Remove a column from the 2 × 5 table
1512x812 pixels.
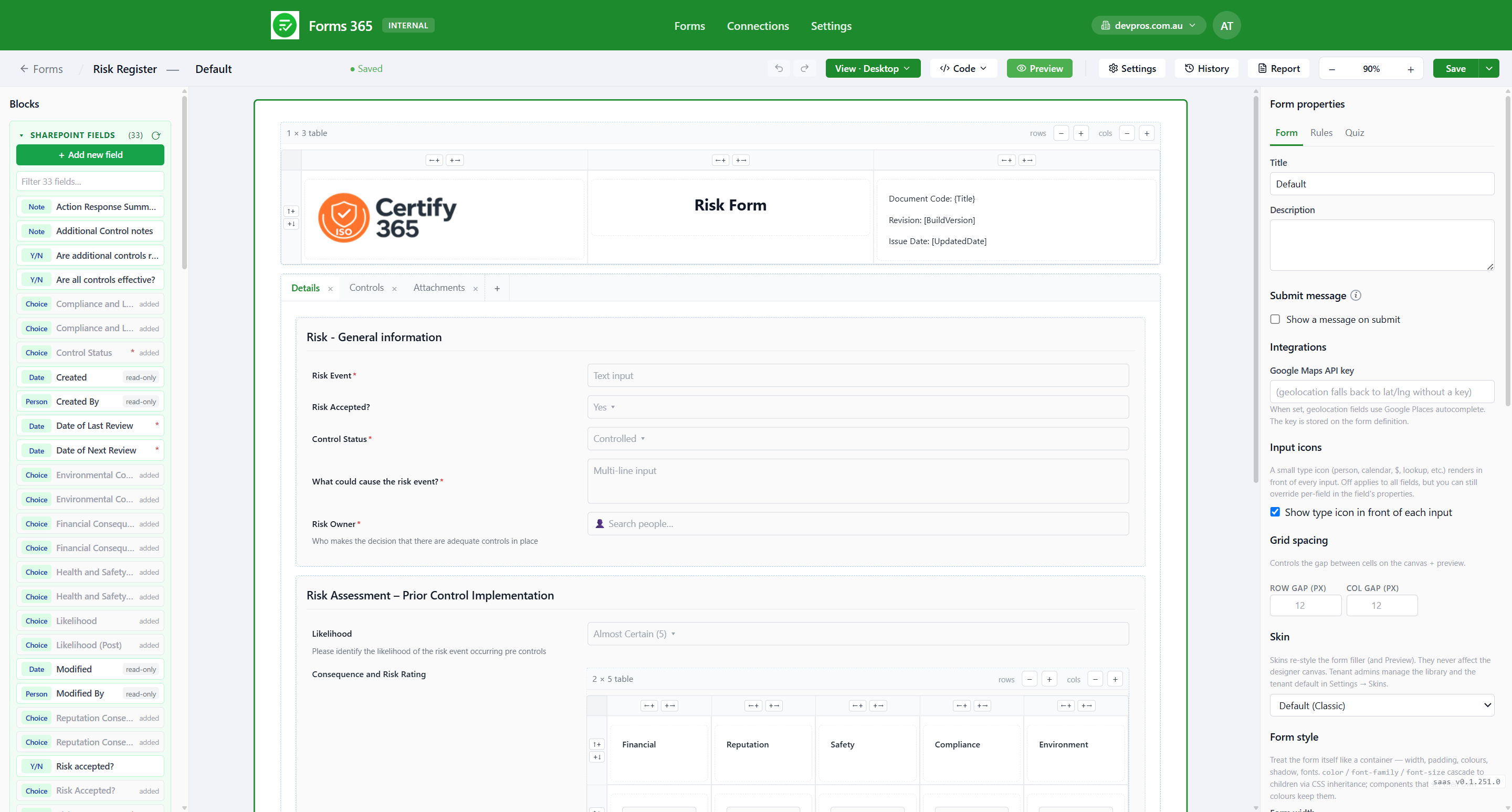pos(1095,679)
